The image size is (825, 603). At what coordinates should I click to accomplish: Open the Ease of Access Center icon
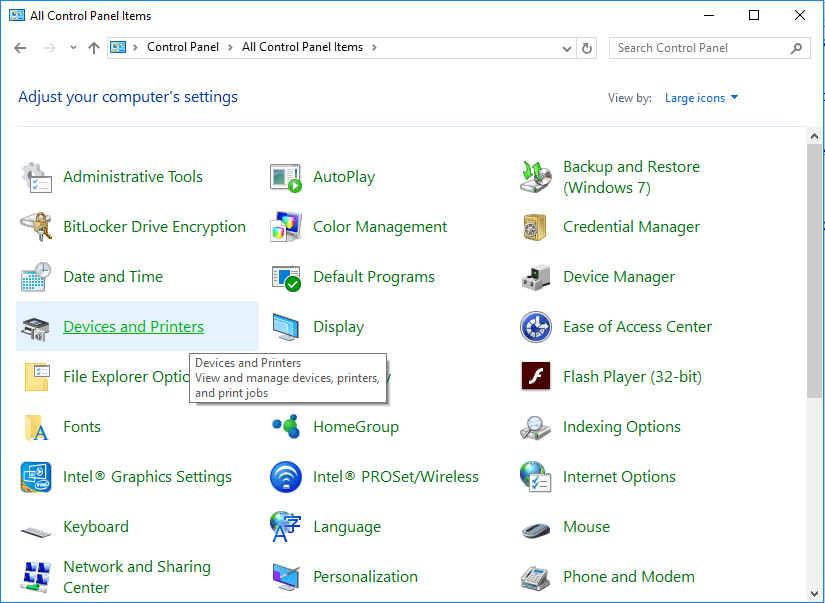pos(536,327)
